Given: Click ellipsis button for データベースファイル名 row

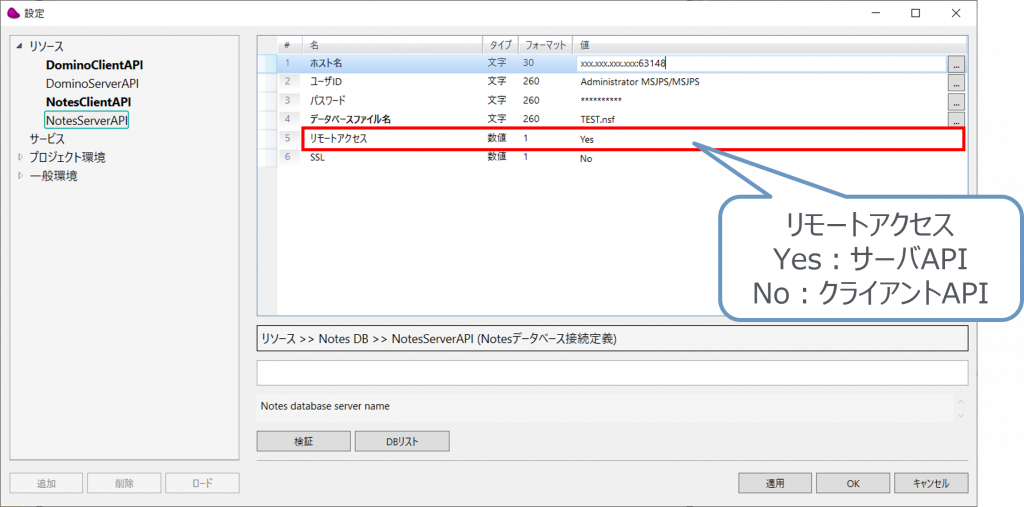Looking at the screenshot, I should (x=956, y=120).
